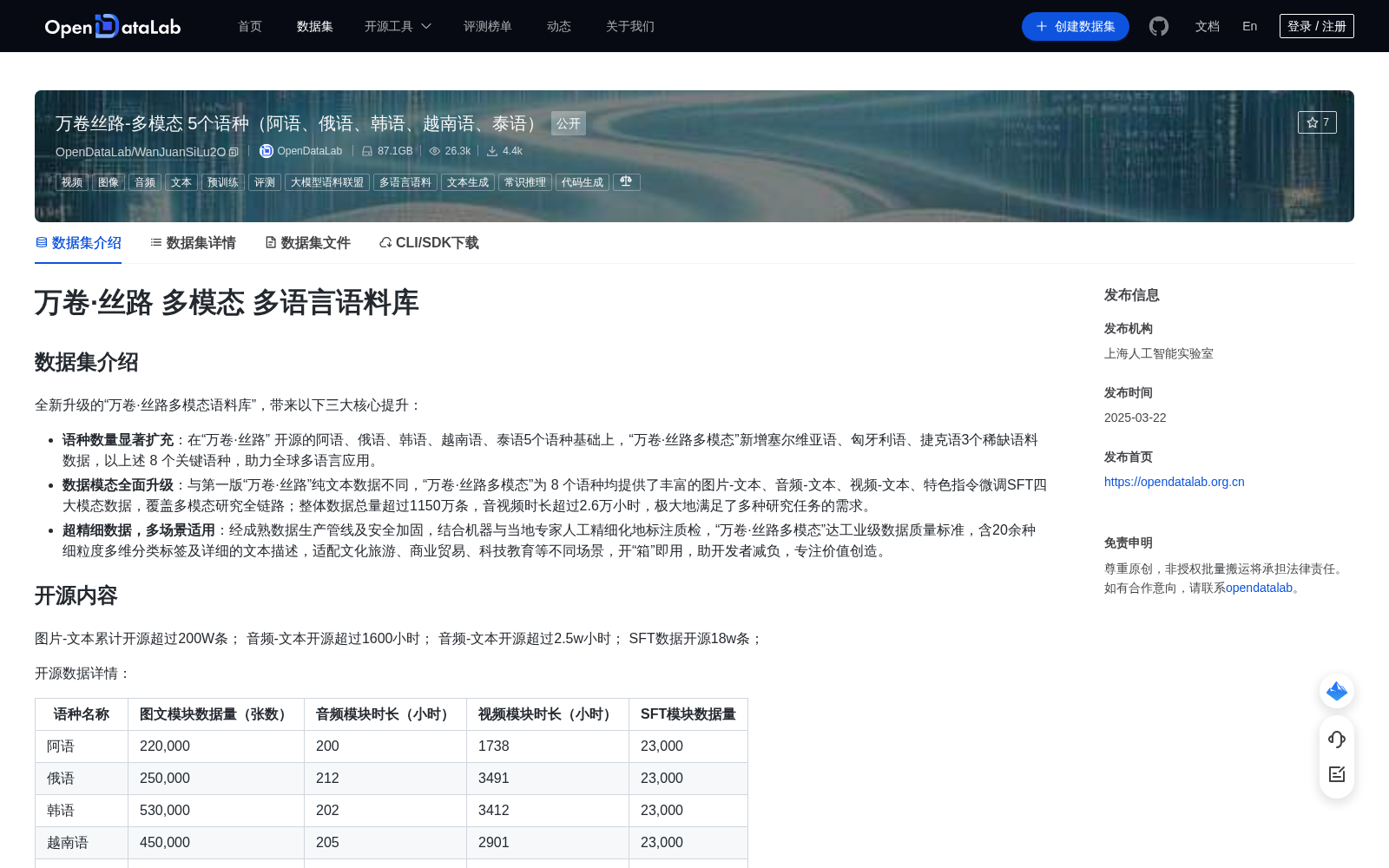Viewport: 1389px width, 868px height.
Task: Click the 文本 tag
Action: [181, 182]
